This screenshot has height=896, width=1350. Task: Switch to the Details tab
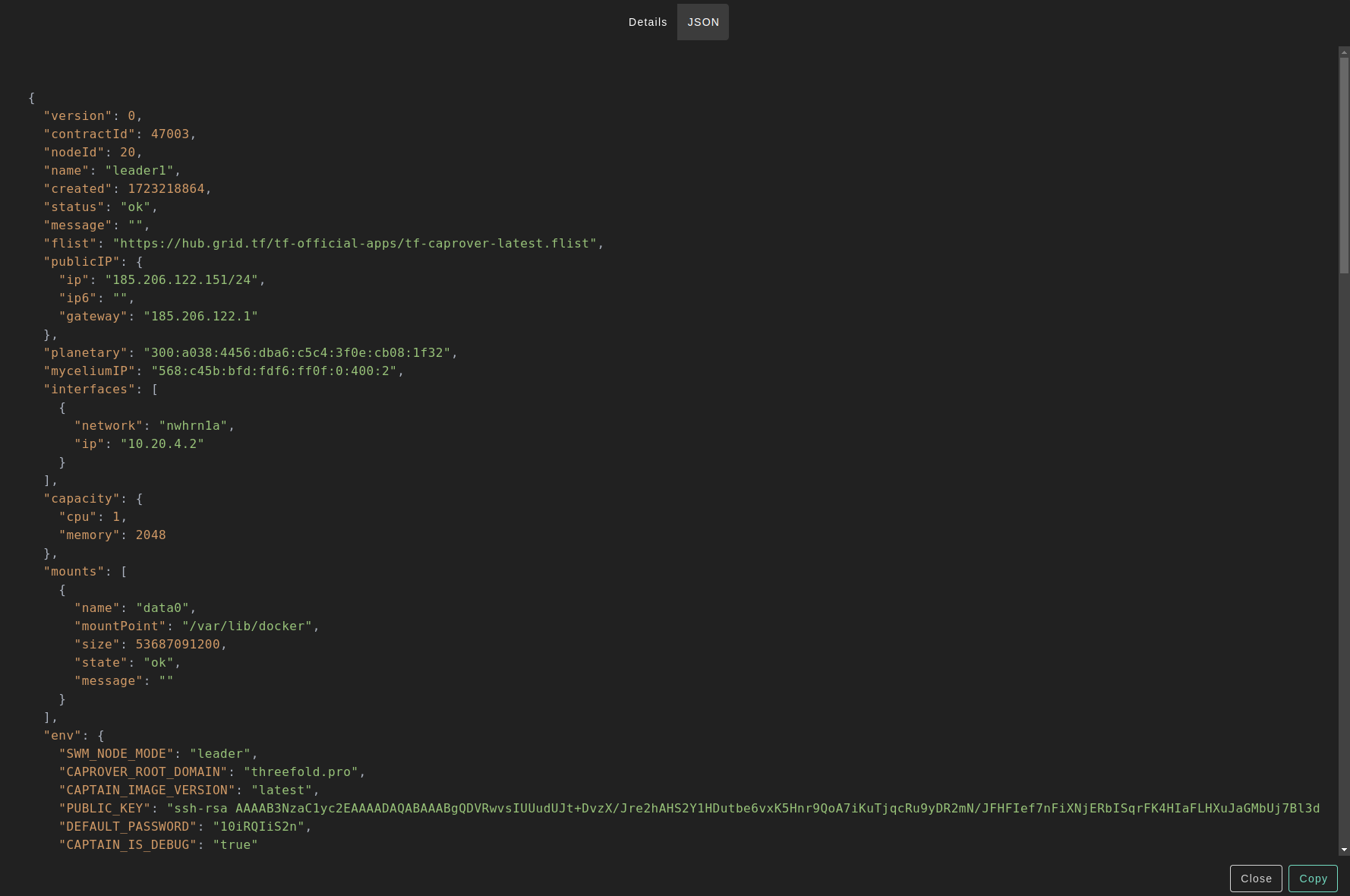(647, 22)
